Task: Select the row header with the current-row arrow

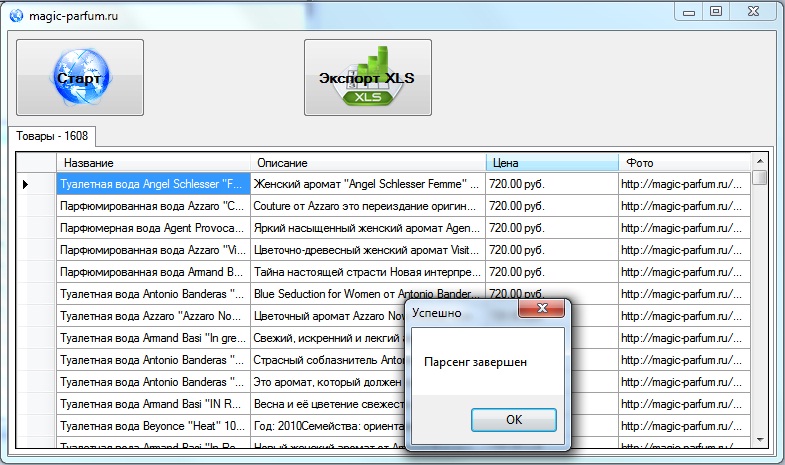Action: click(x=36, y=184)
